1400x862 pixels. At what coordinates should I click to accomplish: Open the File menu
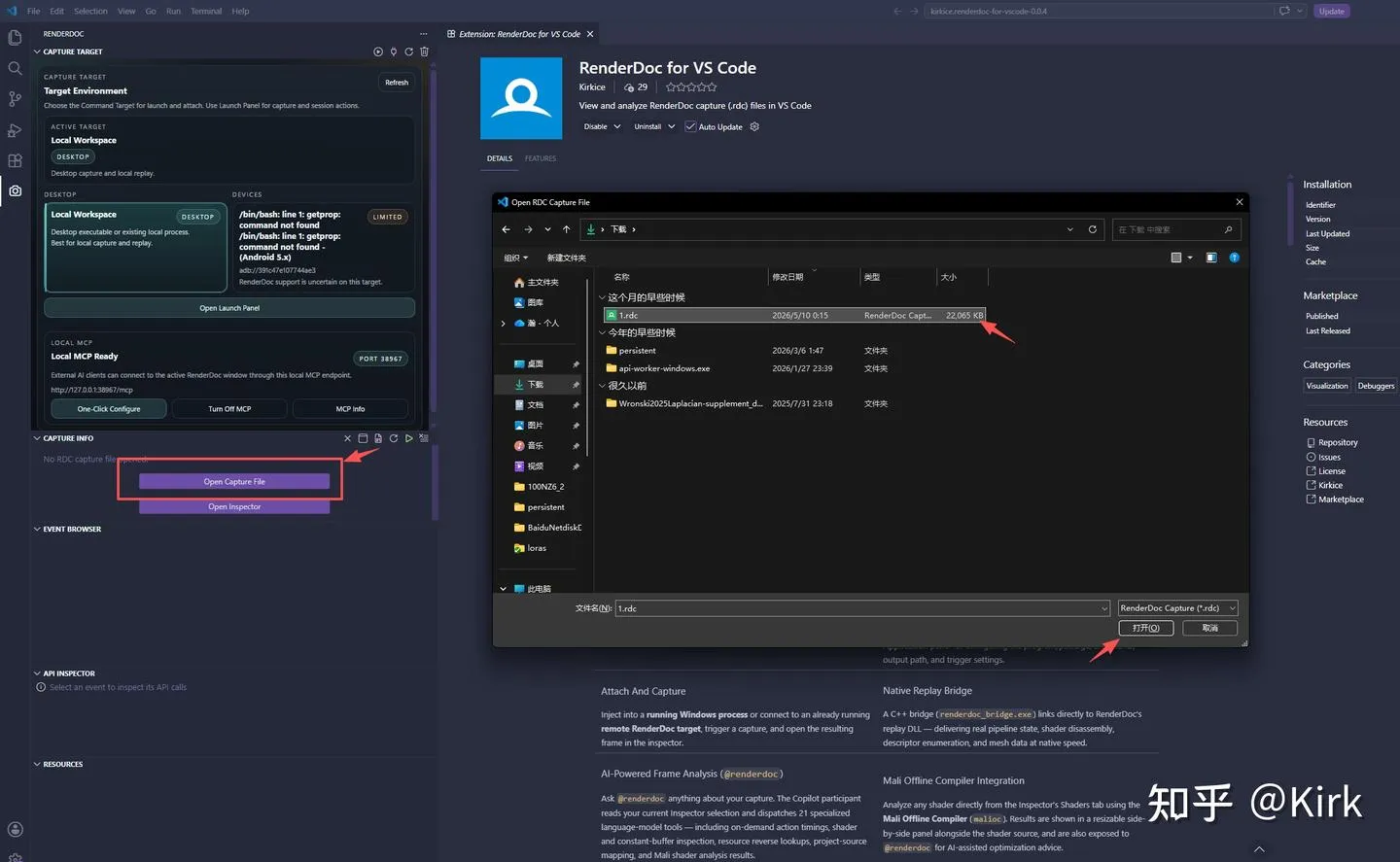pos(34,11)
